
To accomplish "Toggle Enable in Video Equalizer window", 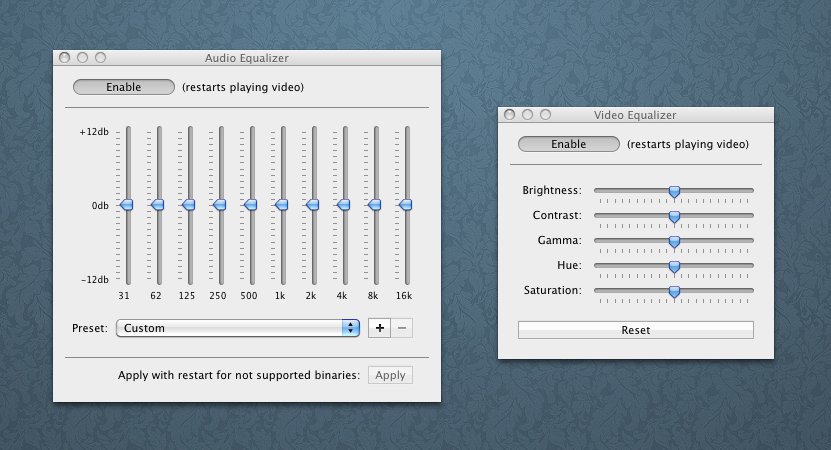I will pyautogui.click(x=569, y=144).
